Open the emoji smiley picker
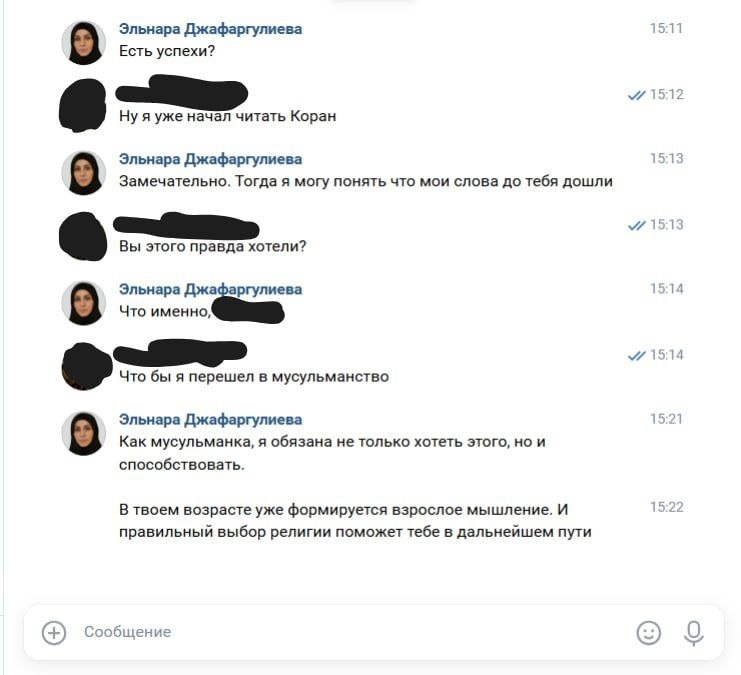741x675 pixels. (x=648, y=632)
